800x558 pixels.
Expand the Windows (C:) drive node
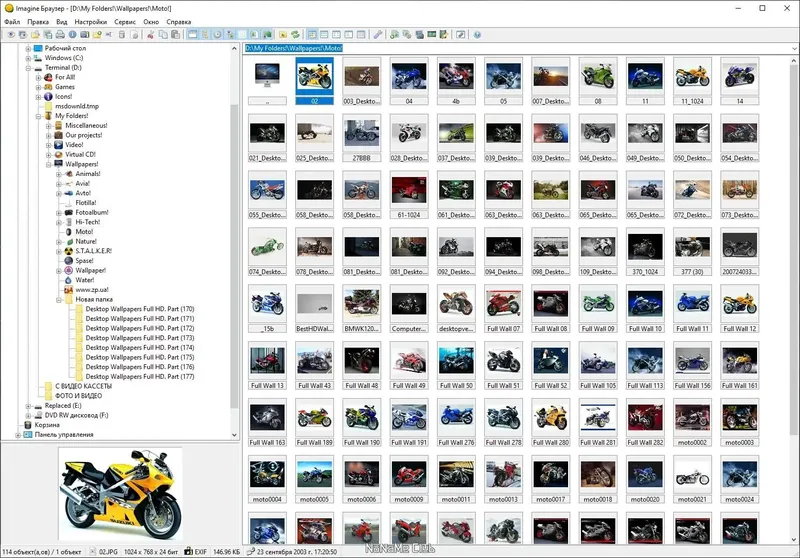point(28,58)
